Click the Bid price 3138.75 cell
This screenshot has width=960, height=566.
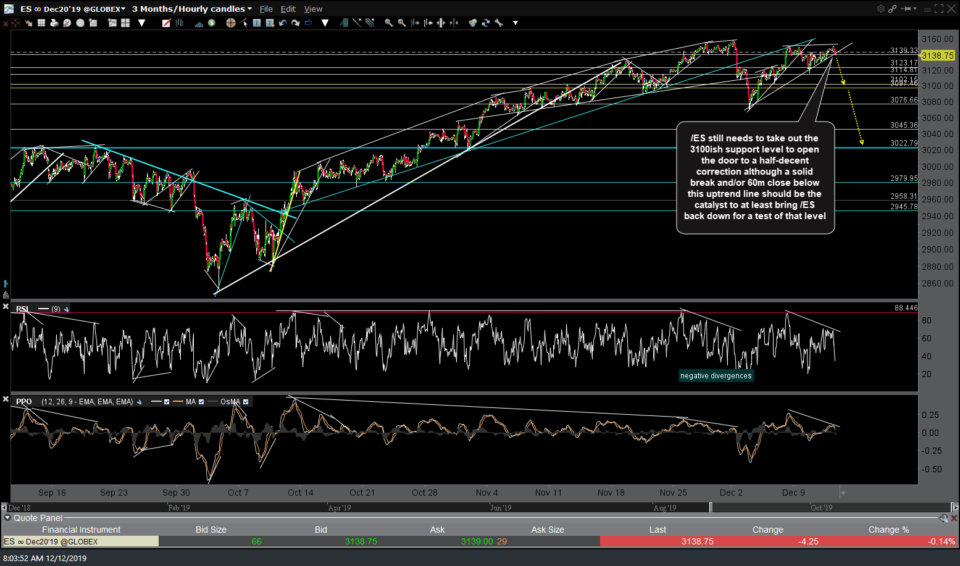pyautogui.click(x=361, y=541)
